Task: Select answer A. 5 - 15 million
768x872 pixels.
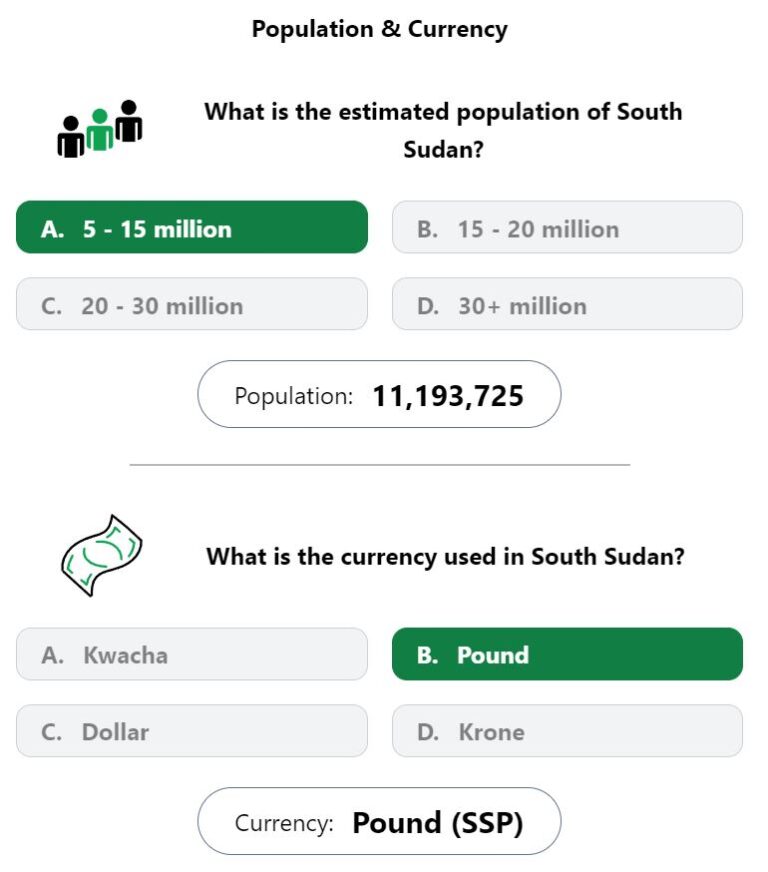Action: click(192, 227)
